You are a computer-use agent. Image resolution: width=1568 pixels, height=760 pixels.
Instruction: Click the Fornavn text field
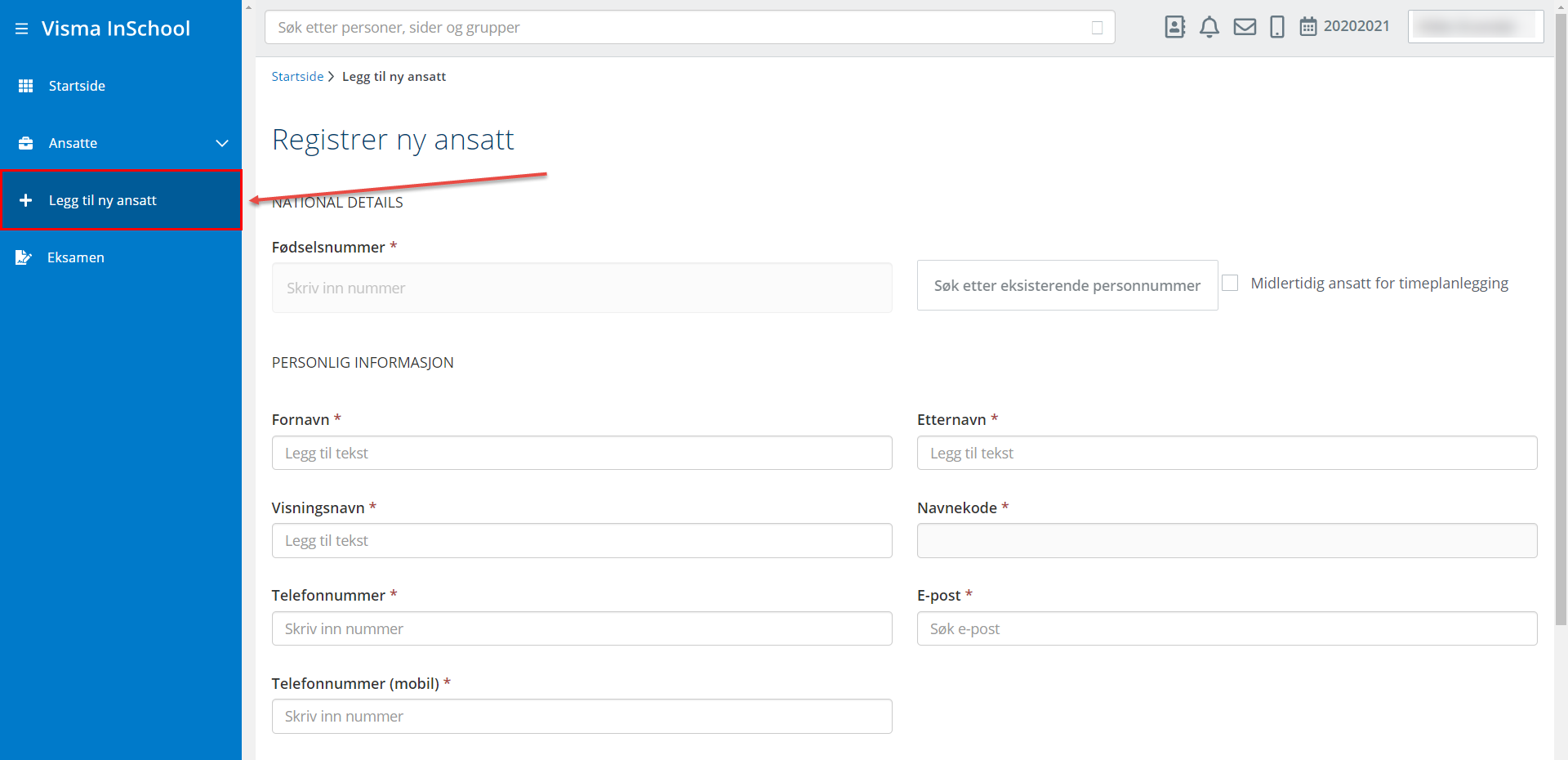coord(581,453)
